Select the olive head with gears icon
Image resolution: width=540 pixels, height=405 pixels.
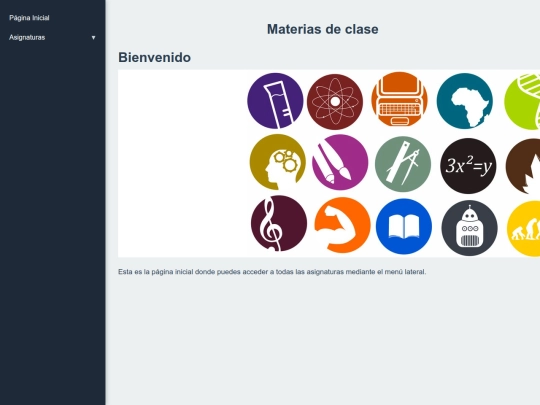tap(278, 162)
